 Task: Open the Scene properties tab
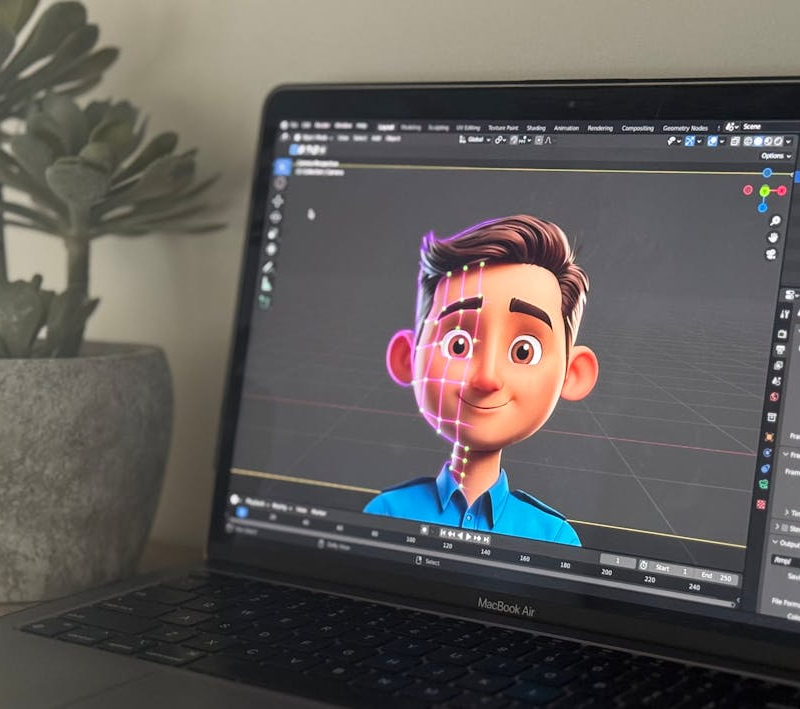point(777,381)
